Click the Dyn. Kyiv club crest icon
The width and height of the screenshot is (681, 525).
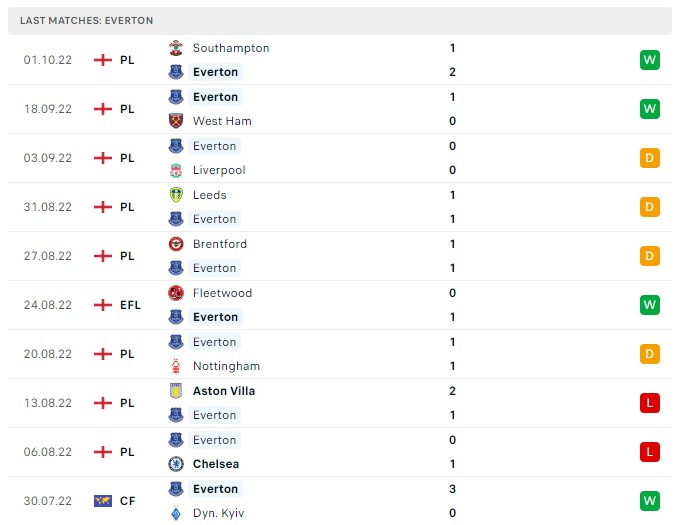(x=176, y=513)
